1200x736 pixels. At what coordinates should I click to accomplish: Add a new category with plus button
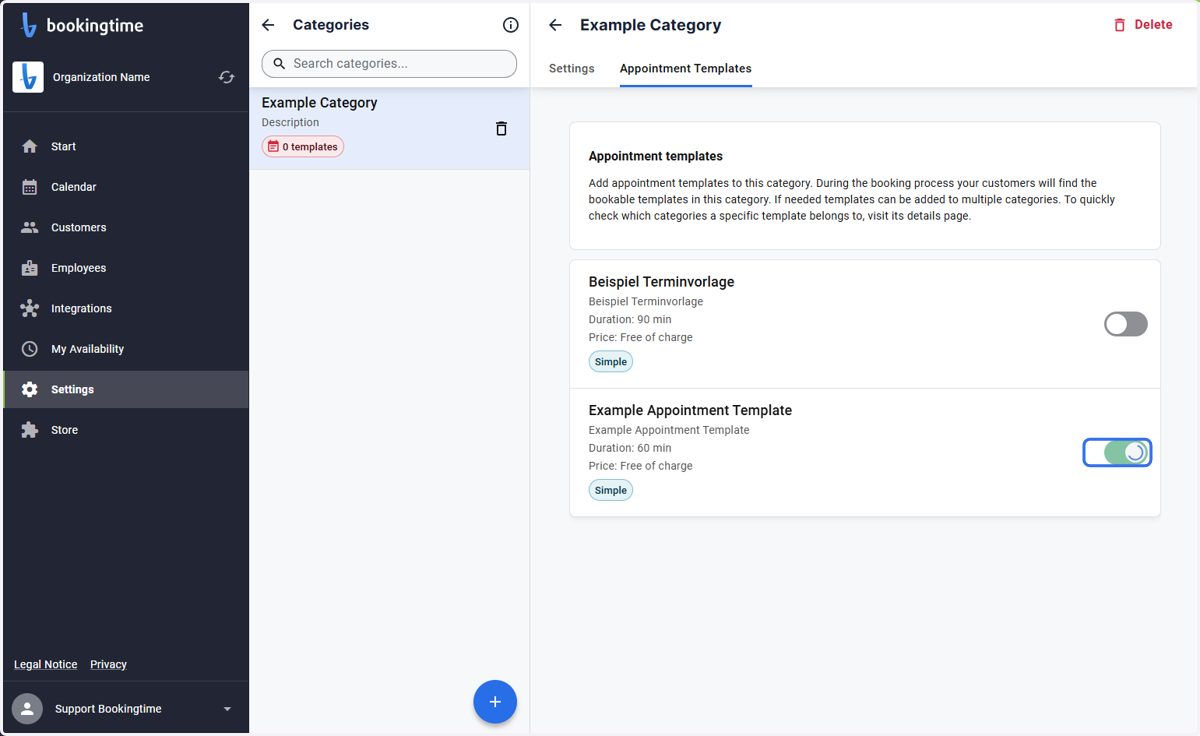point(495,702)
